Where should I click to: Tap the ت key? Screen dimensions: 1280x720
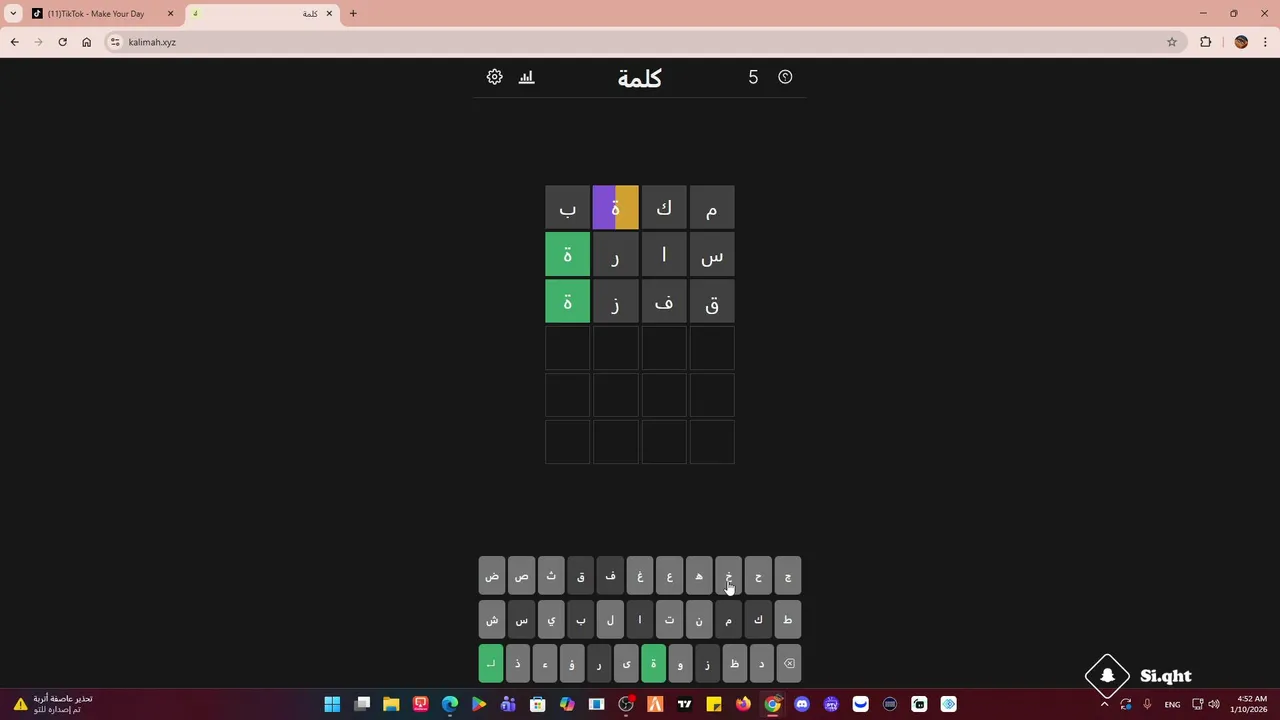(669, 620)
